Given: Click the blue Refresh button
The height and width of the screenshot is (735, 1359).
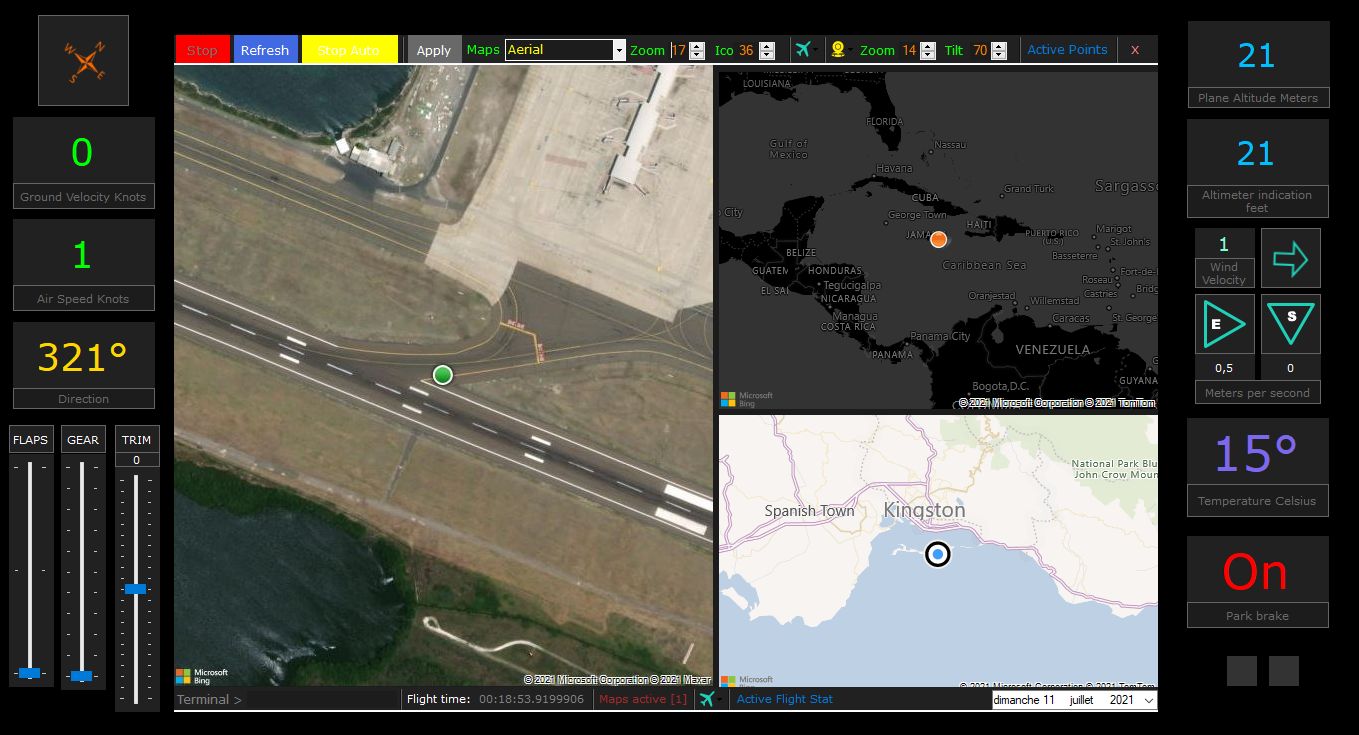Looking at the screenshot, I should (x=265, y=50).
